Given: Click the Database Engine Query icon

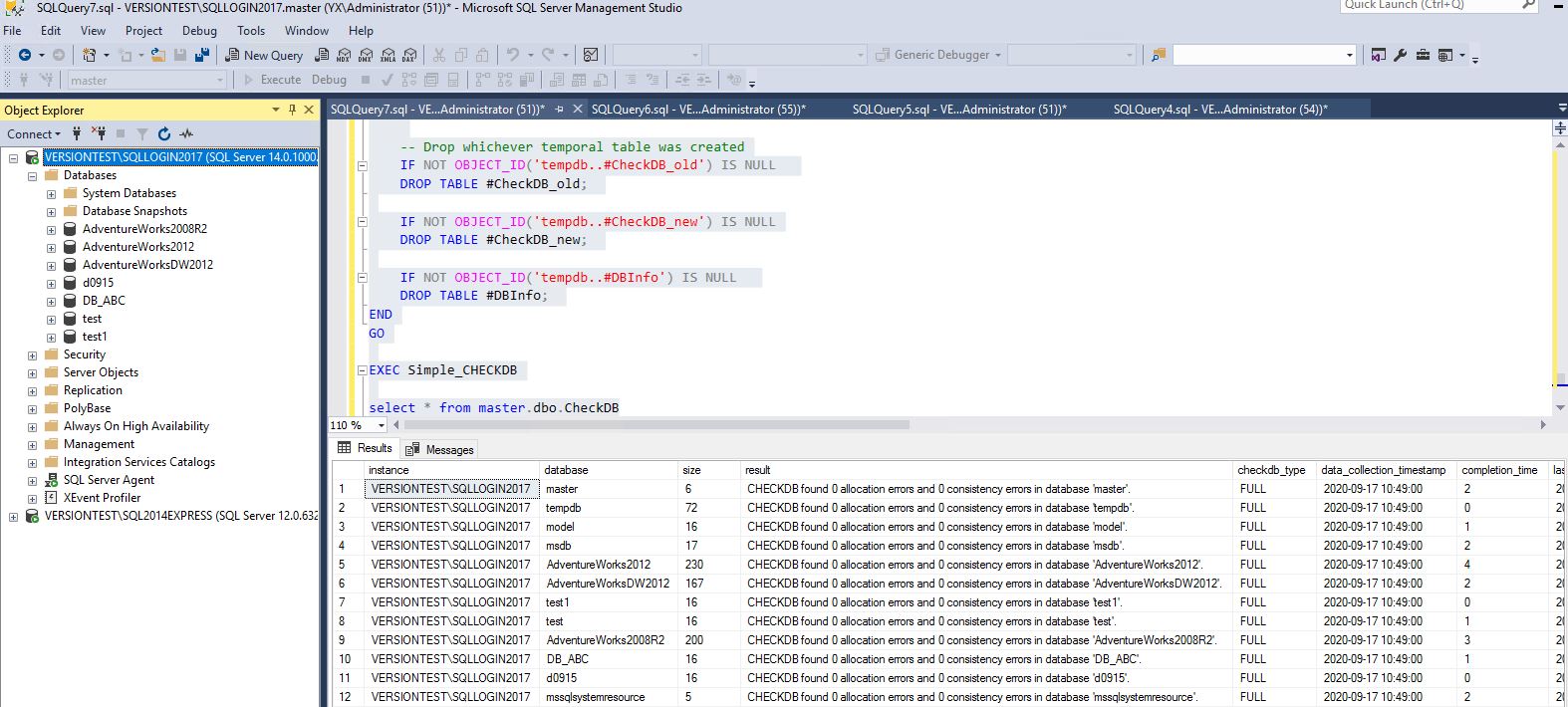Looking at the screenshot, I should click(322, 55).
